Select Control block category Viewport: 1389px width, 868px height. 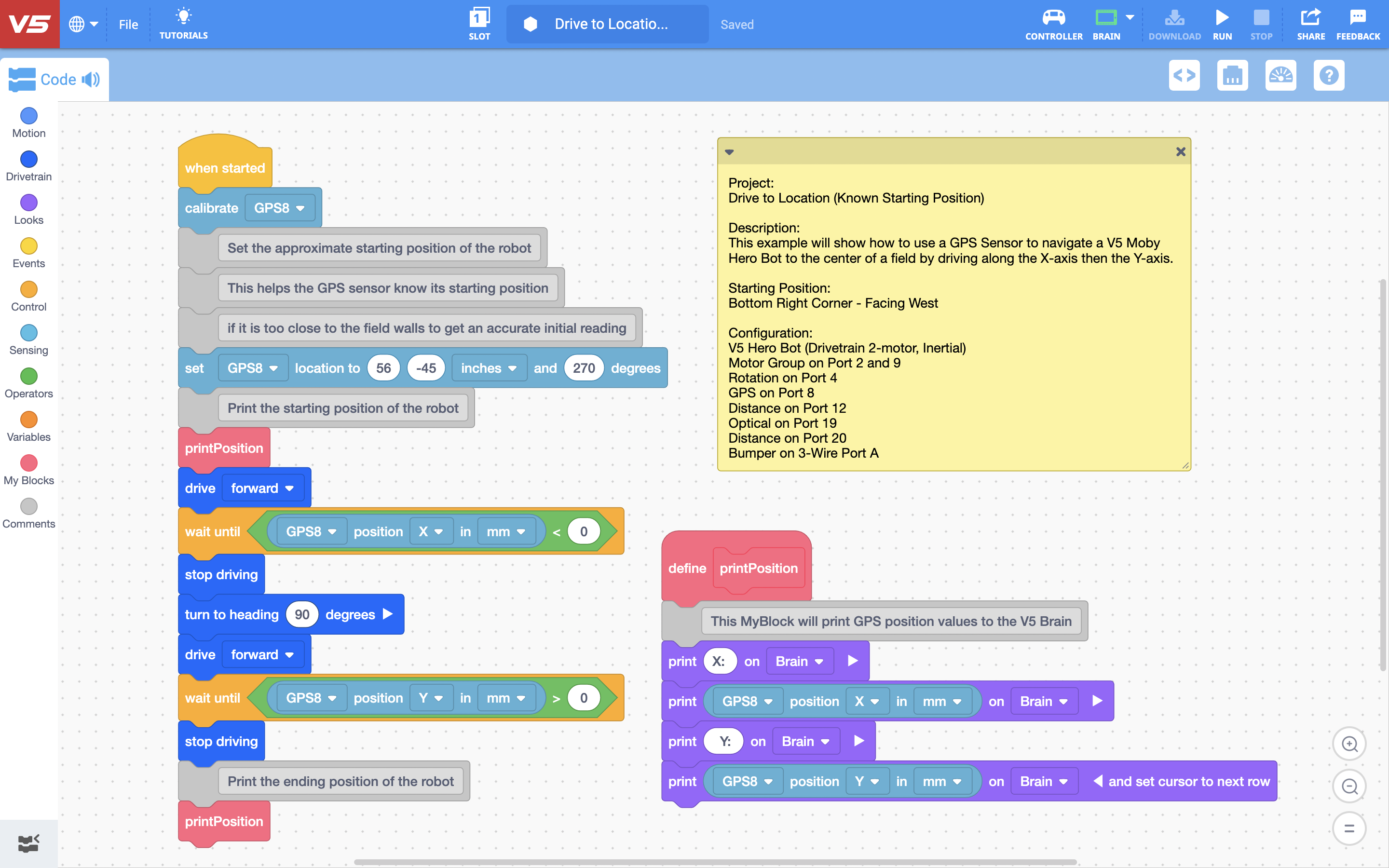tap(29, 297)
